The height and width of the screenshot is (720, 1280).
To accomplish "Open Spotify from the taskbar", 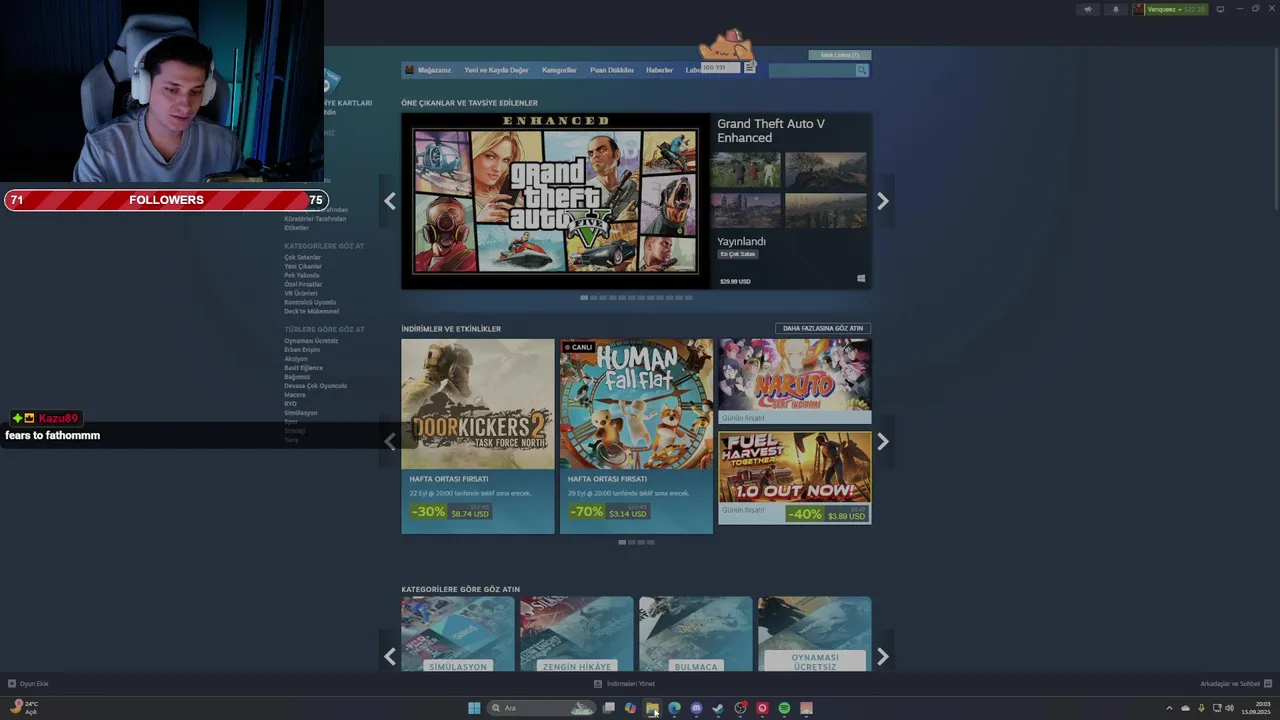I will tap(784, 708).
